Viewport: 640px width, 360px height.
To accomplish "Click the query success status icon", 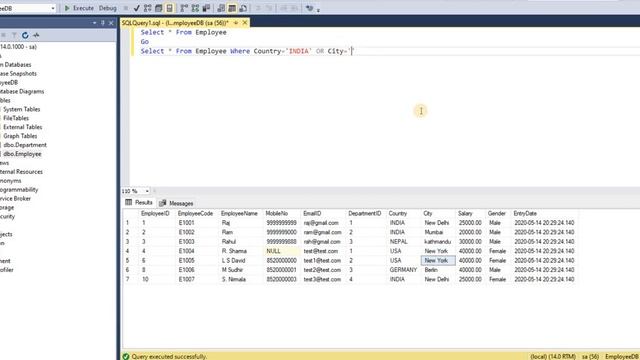I will point(126,356).
